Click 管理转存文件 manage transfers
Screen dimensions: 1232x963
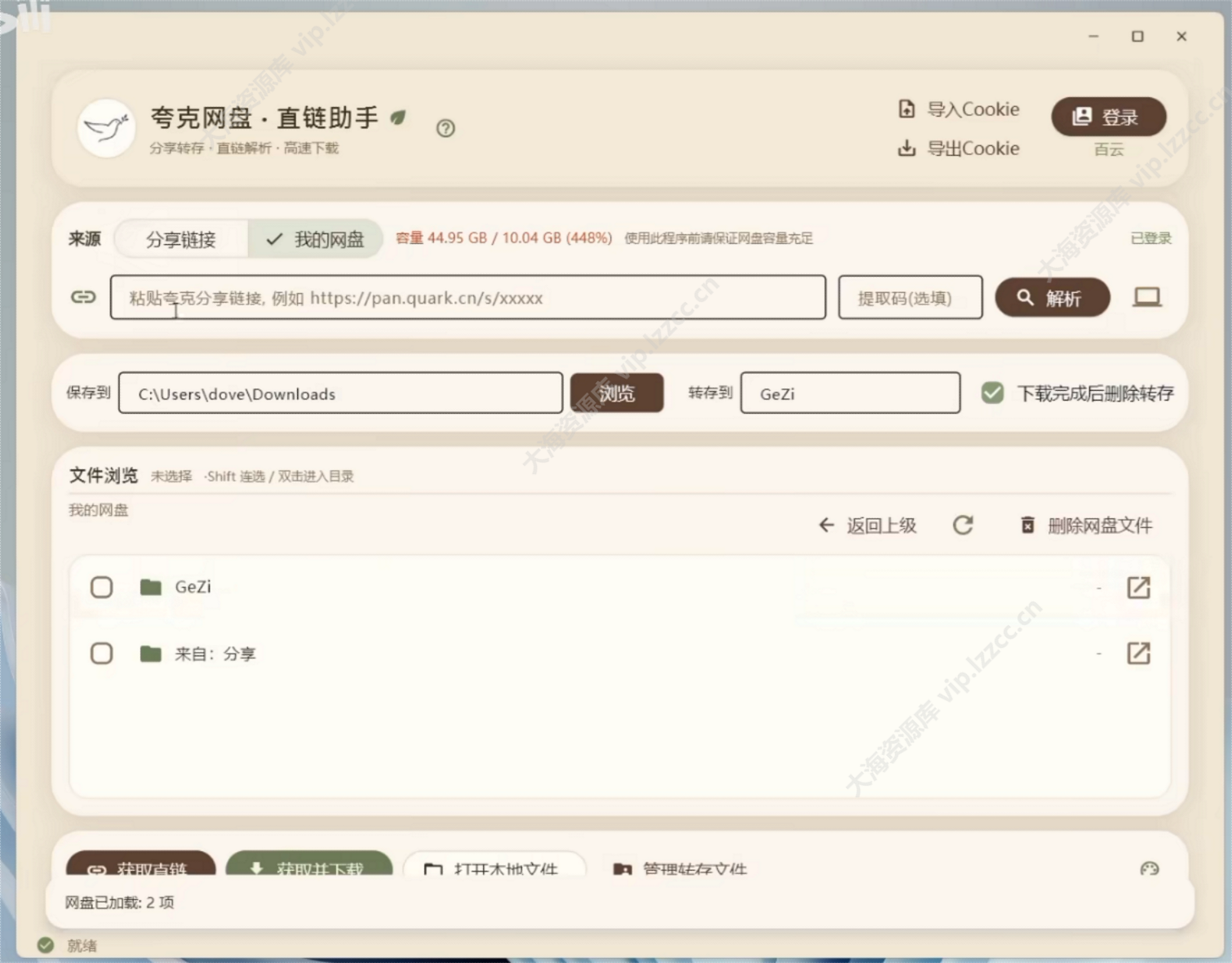[680, 868]
